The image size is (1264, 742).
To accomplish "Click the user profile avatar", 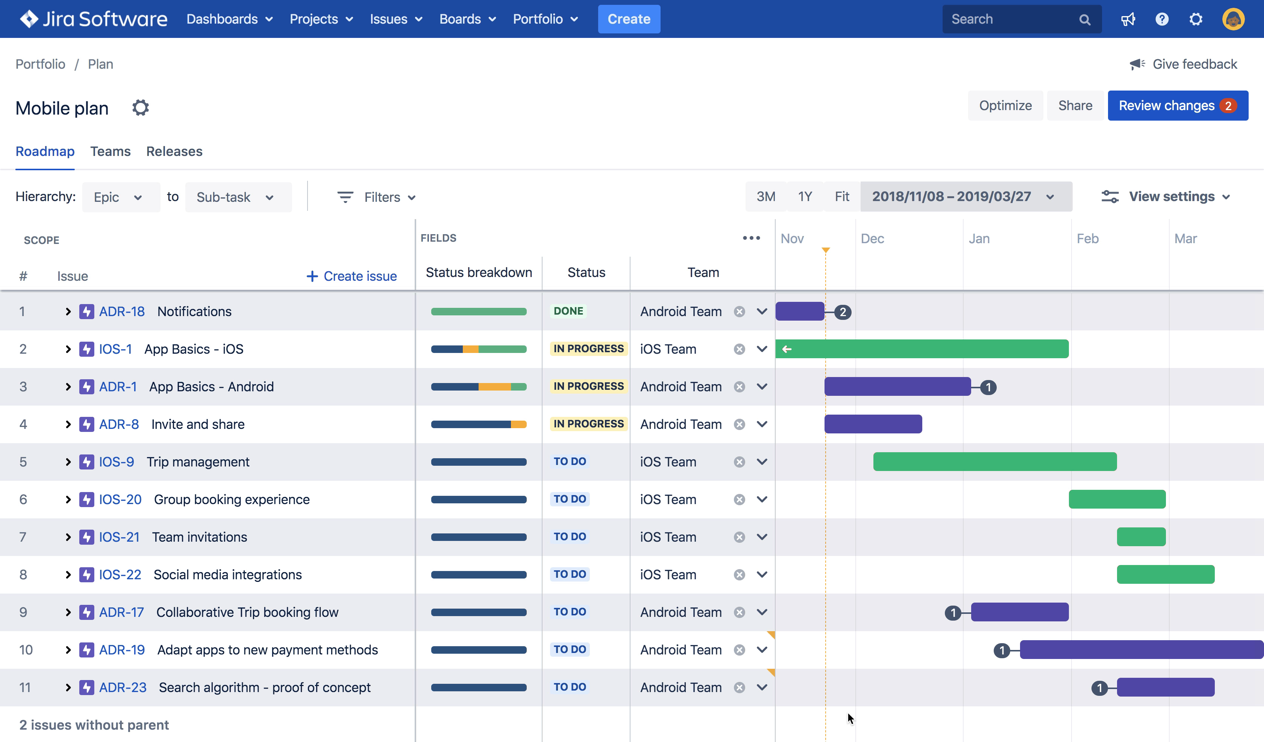I will click(x=1233, y=19).
